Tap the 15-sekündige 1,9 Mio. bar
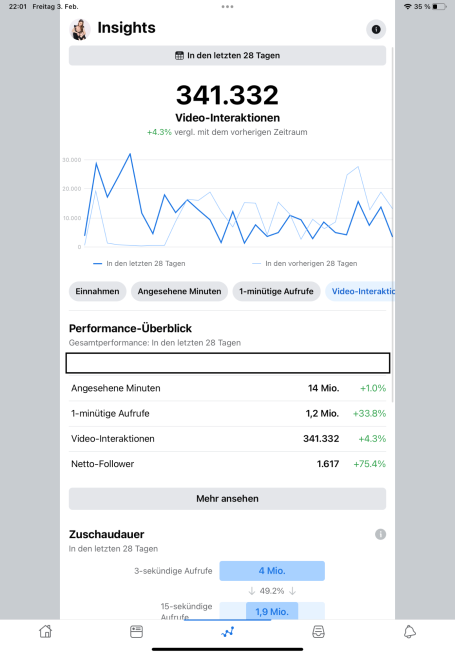This screenshot has width=455, height=655. [272, 611]
